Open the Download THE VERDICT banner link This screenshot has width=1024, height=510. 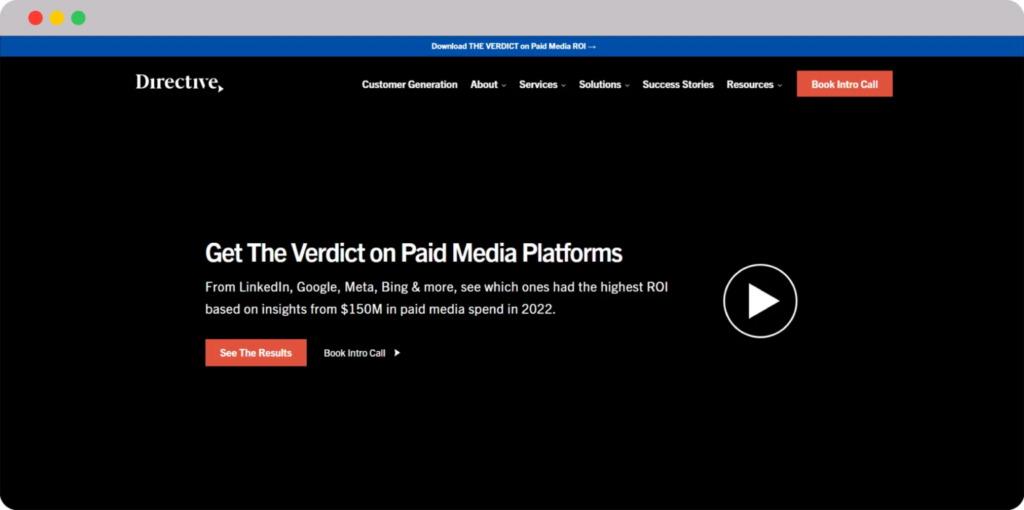pos(508,46)
